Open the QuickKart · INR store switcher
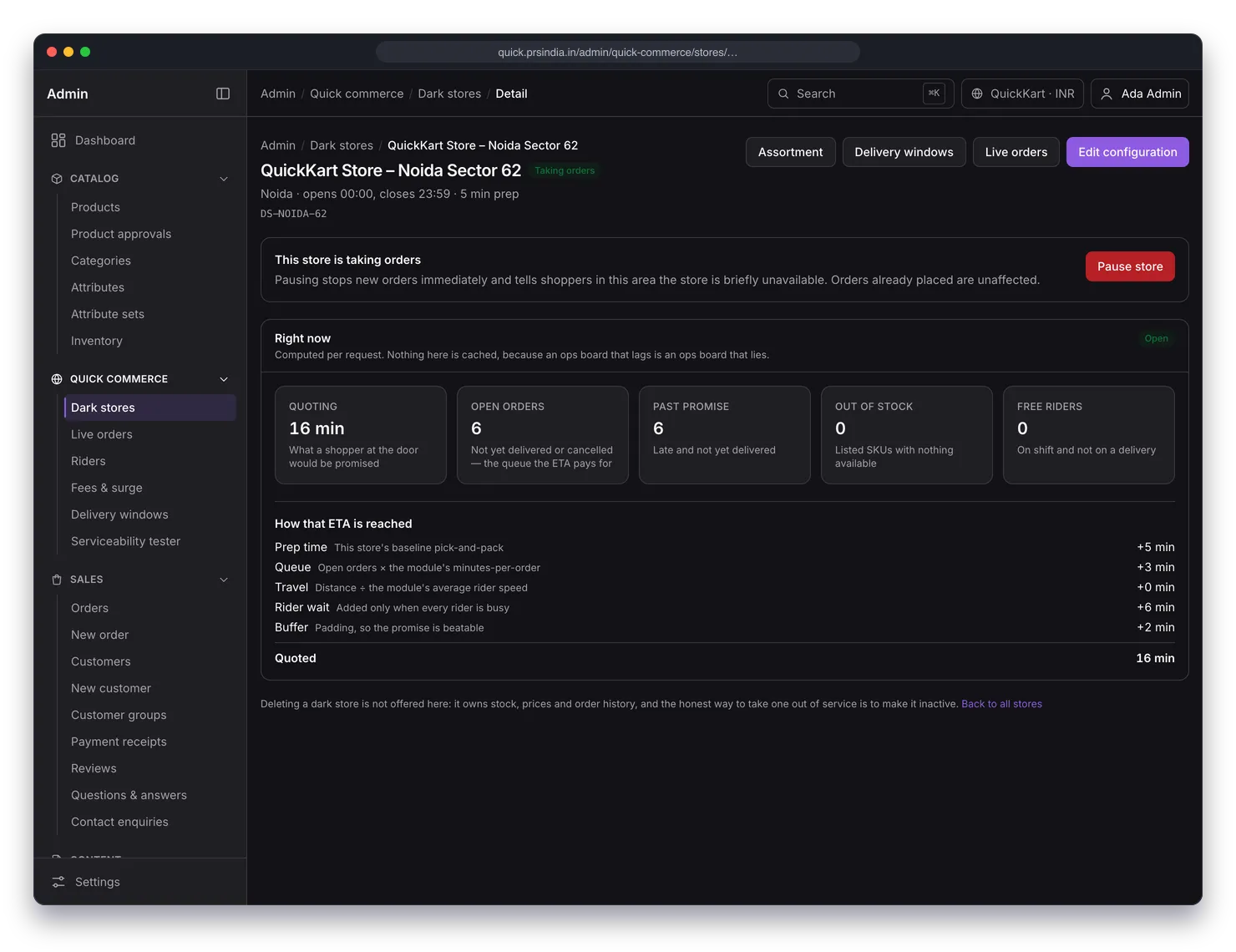The height and width of the screenshot is (952, 1236). click(x=1022, y=94)
